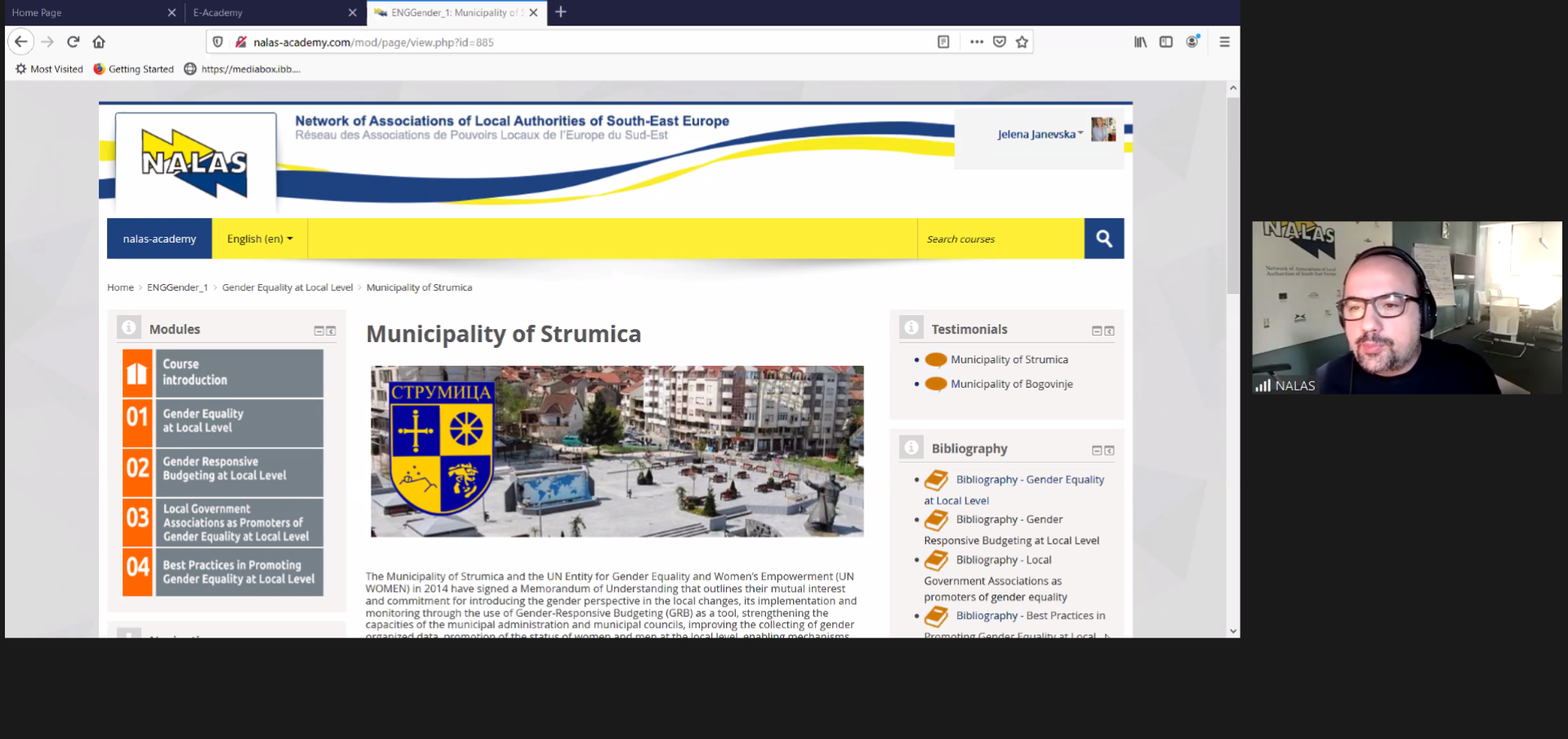Open Municipality of Strumica testimonial

point(1009,359)
